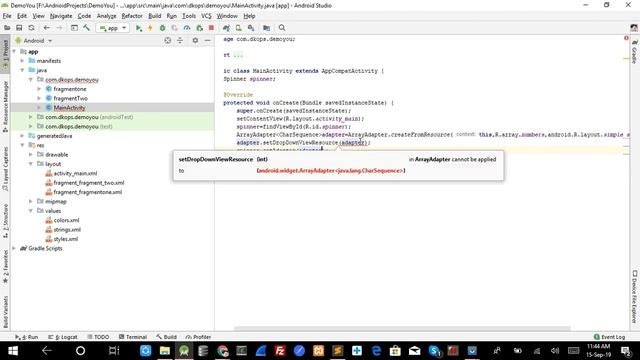
Task: Search everywhere with magnifier icon
Action: click(282, 28)
